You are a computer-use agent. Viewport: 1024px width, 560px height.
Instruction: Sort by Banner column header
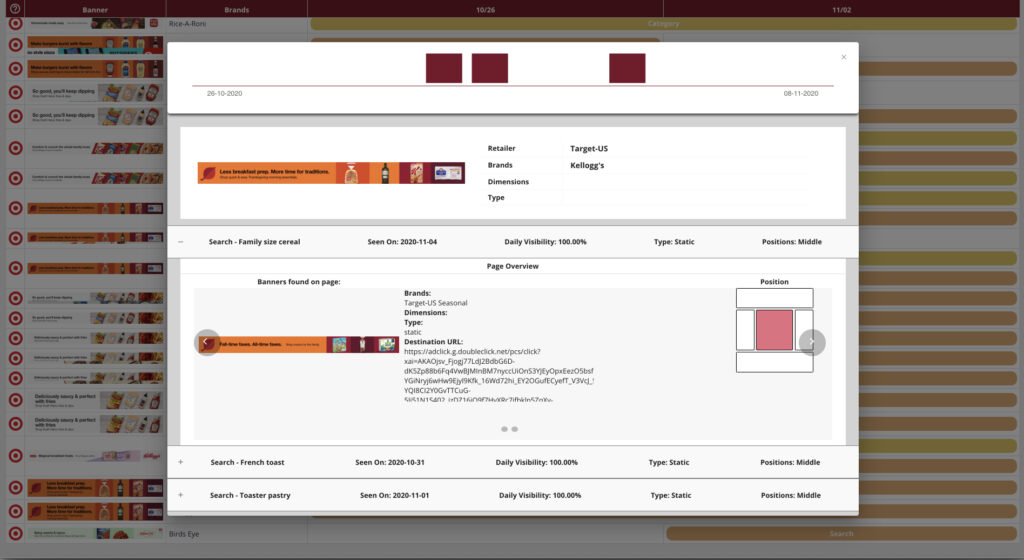click(95, 10)
